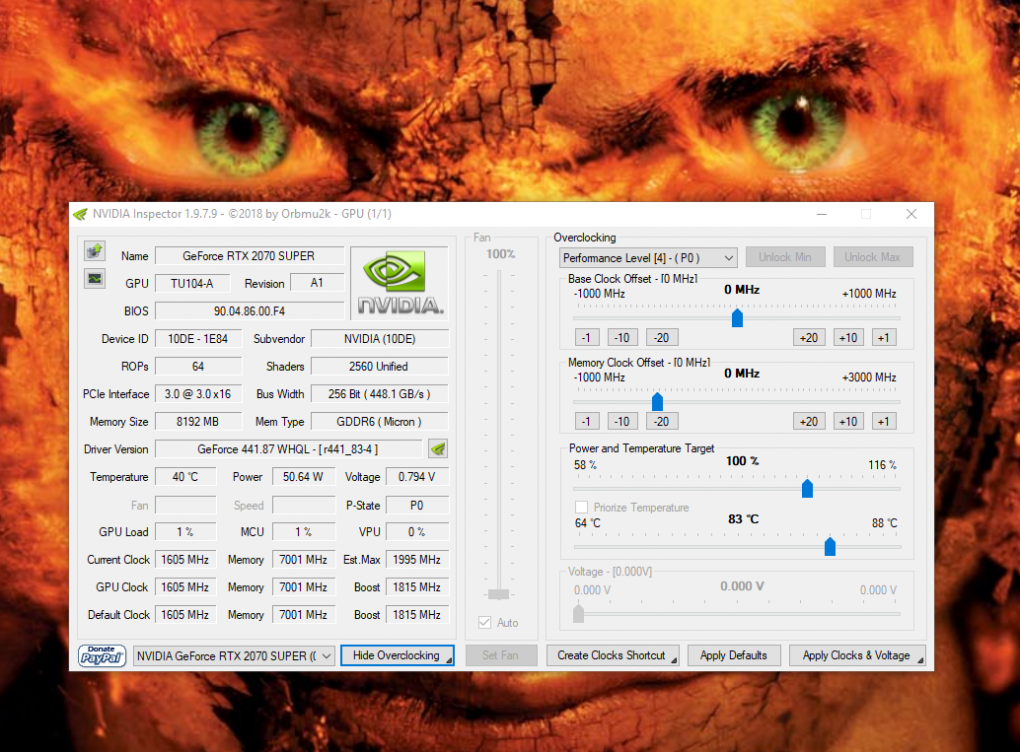This screenshot has height=752, width=1020.
Task: Click +20 under Base Clock Offset
Action: click(809, 338)
